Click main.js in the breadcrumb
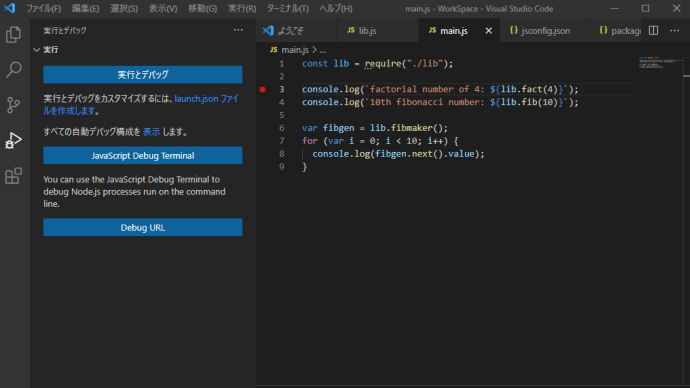This screenshot has width=690, height=388. click(295, 50)
